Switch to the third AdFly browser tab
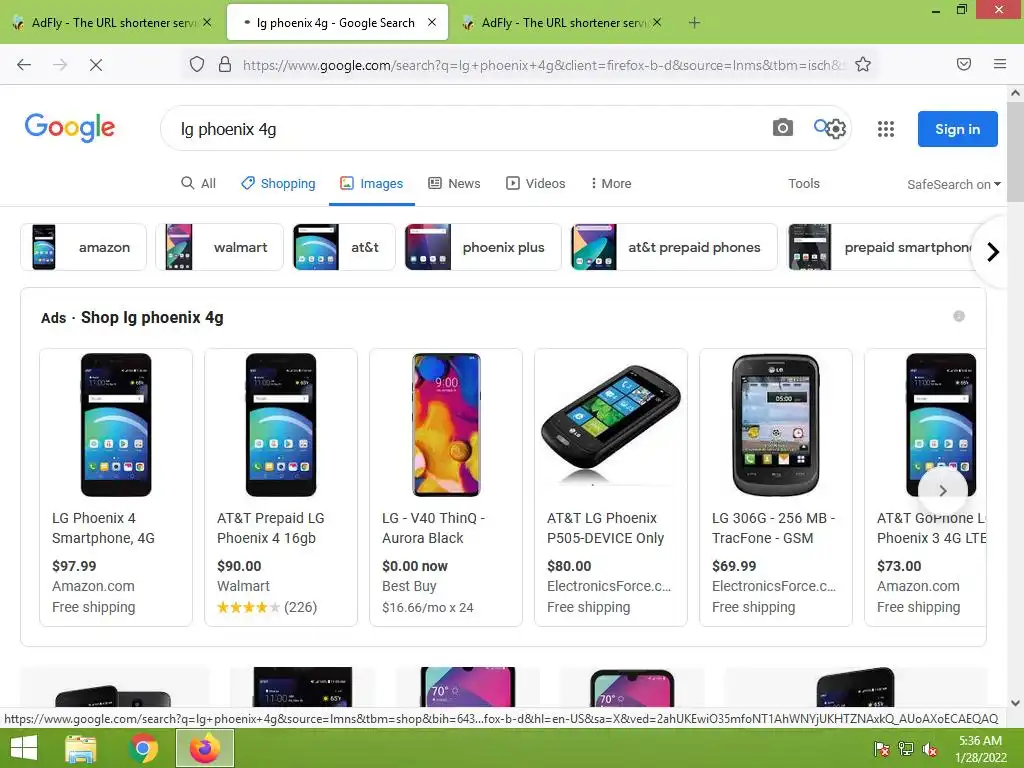 point(563,23)
